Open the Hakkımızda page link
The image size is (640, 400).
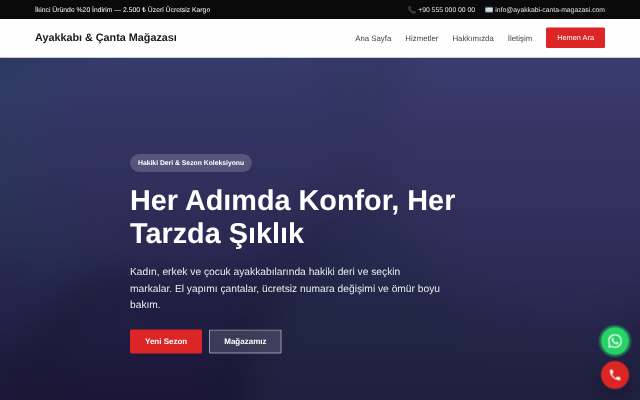point(473,38)
